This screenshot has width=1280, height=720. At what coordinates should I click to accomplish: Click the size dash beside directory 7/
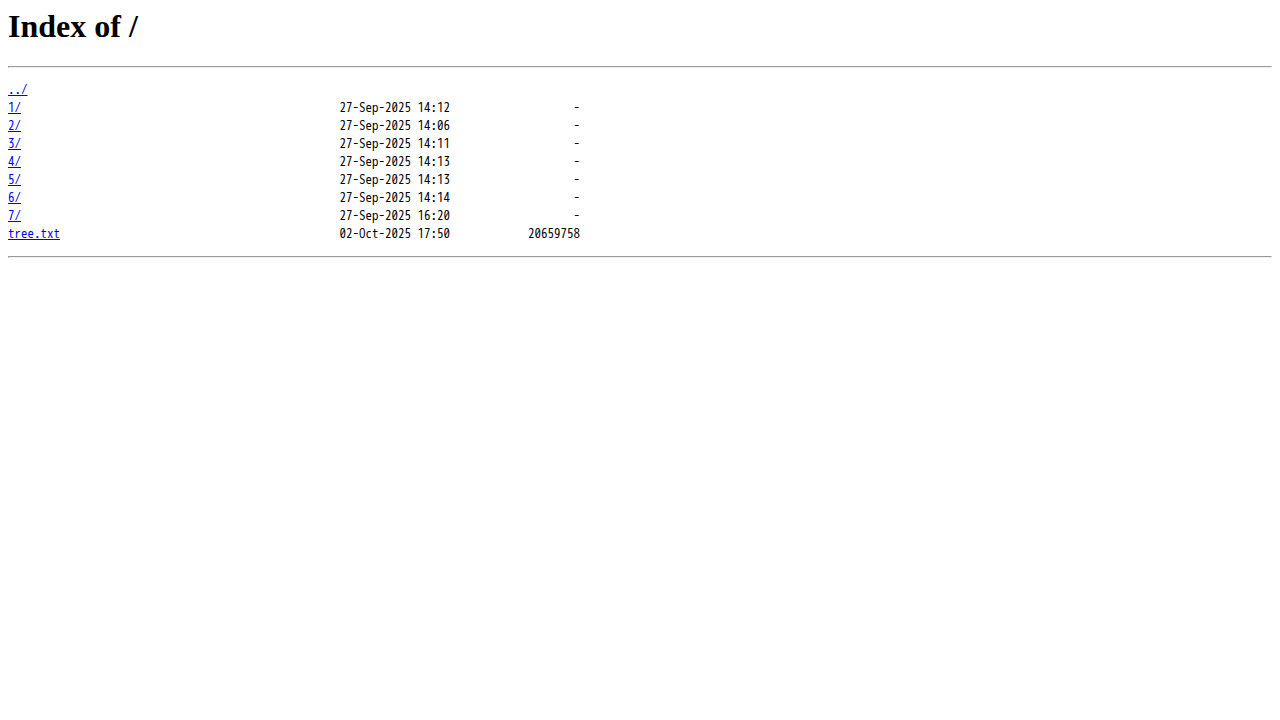577,216
